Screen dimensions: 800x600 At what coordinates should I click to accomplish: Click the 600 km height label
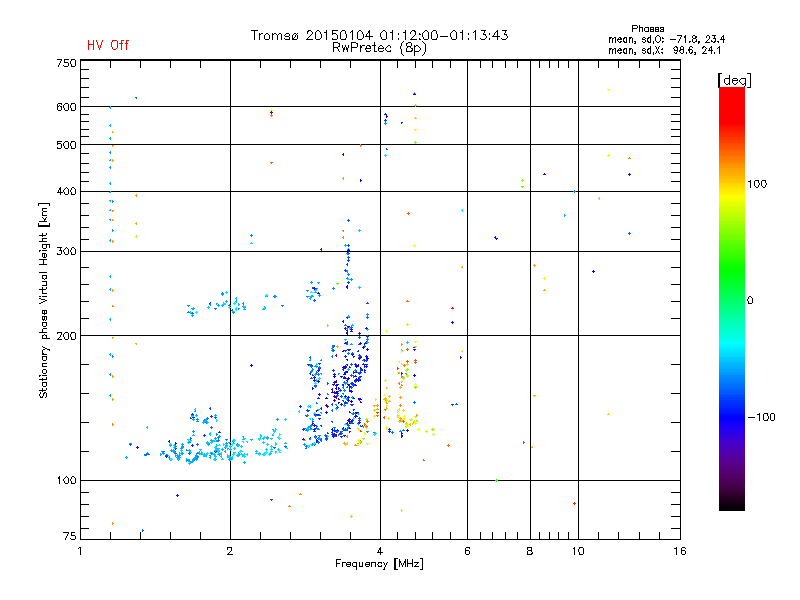click(x=66, y=107)
